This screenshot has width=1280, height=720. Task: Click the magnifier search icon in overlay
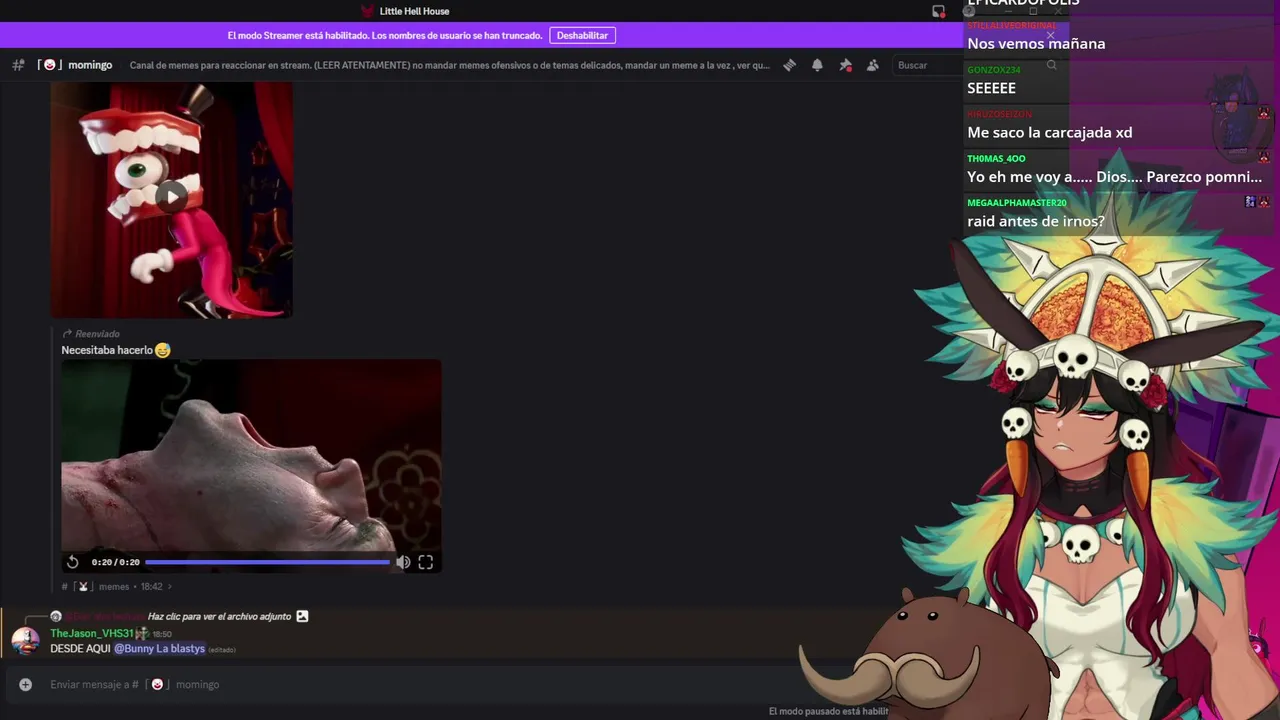tap(1051, 65)
